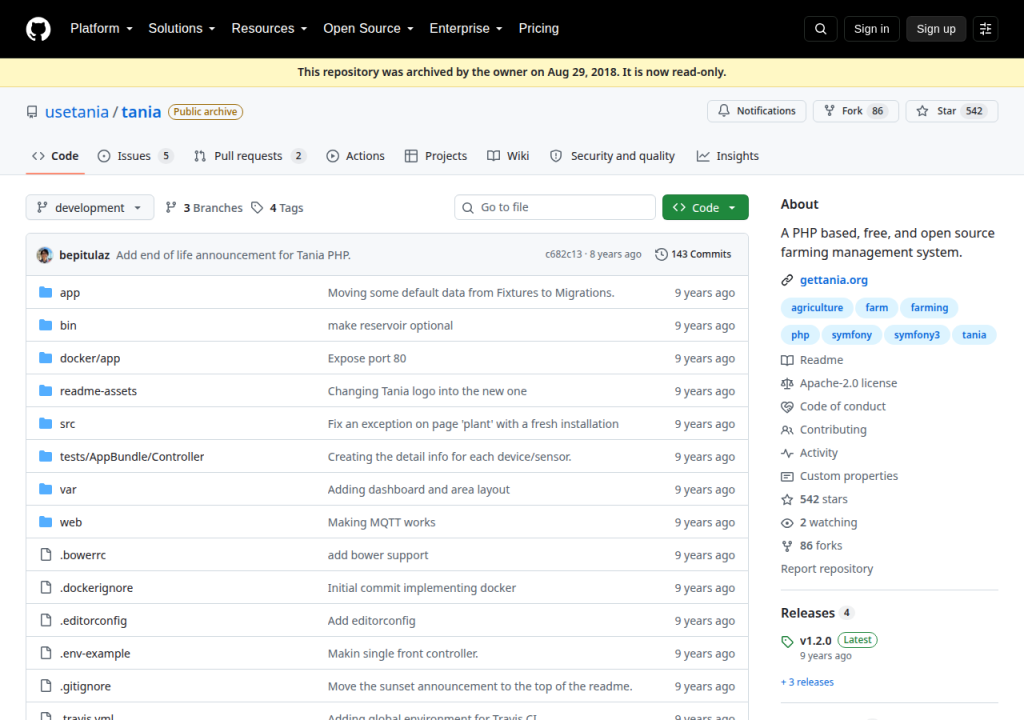Click the Sign in button
This screenshot has width=1024, height=720.
point(871,29)
